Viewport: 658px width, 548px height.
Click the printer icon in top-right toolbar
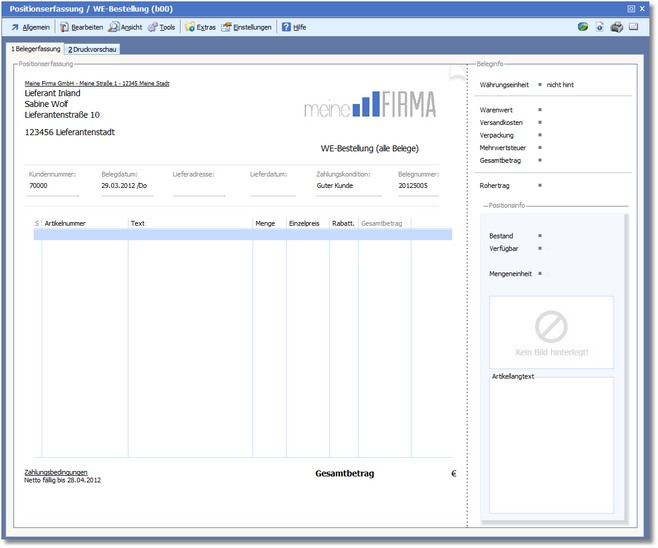pyautogui.click(x=617, y=27)
